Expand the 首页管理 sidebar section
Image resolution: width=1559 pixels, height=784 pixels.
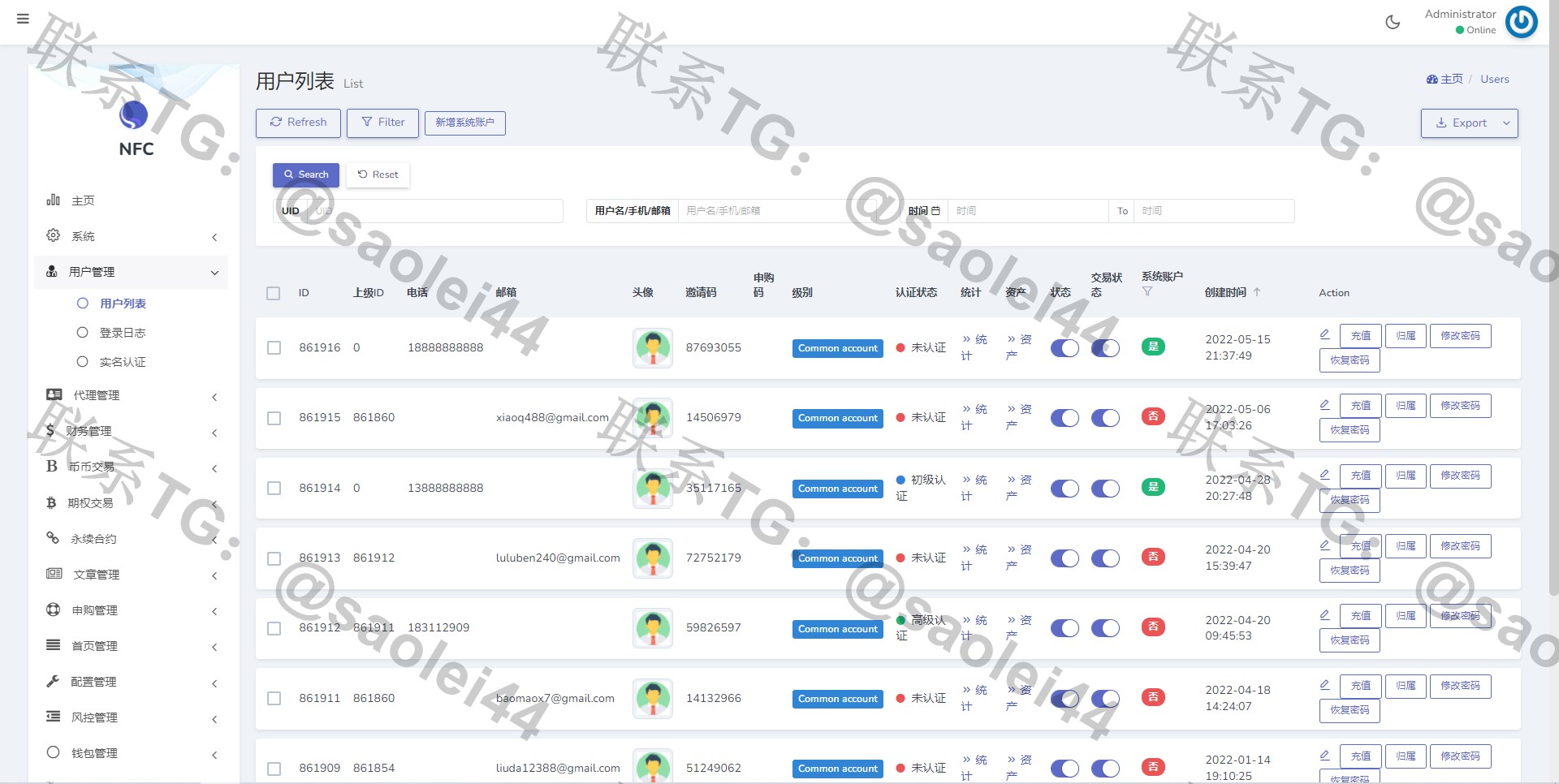point(132,646)
